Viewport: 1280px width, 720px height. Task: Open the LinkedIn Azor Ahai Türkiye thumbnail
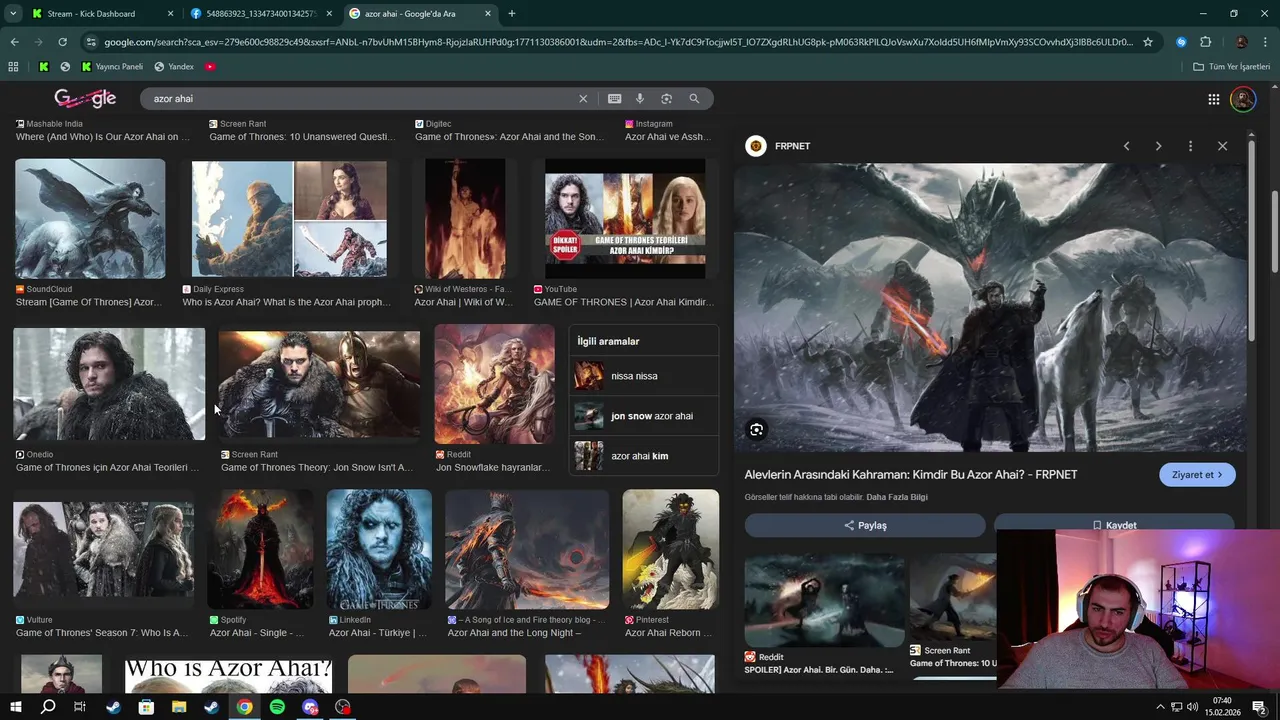[379, 549]
